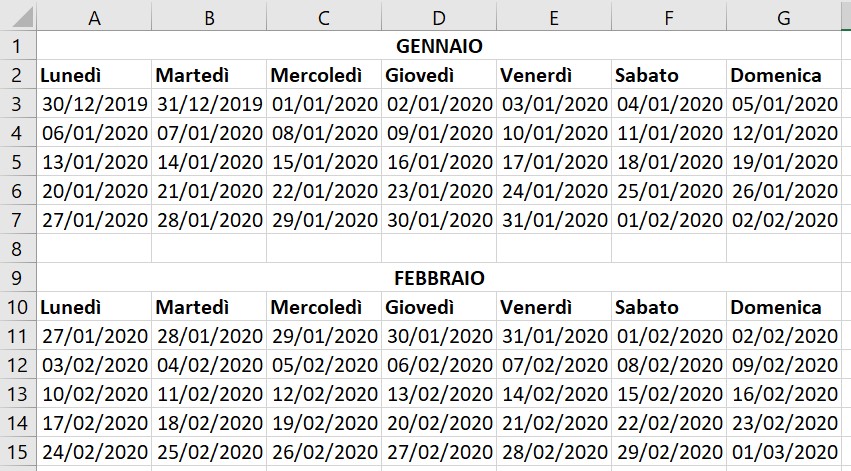
Task: Click the Domenica header under FEBBRAIO
Action: point(784,307)
